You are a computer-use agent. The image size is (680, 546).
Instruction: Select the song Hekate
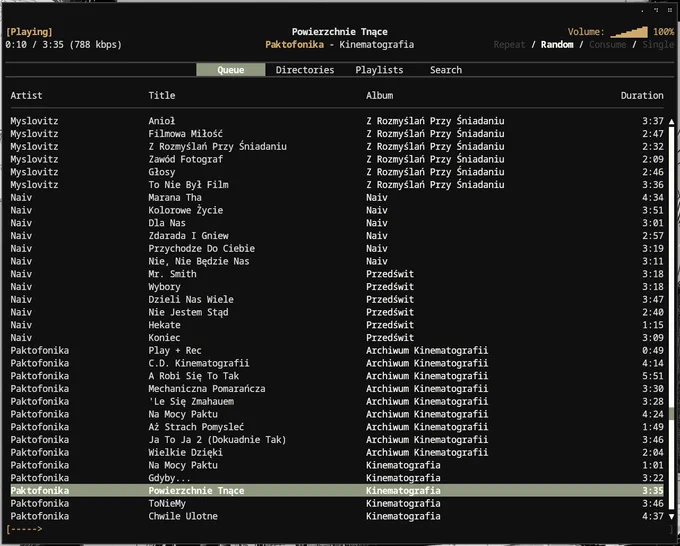pos(337,325)
